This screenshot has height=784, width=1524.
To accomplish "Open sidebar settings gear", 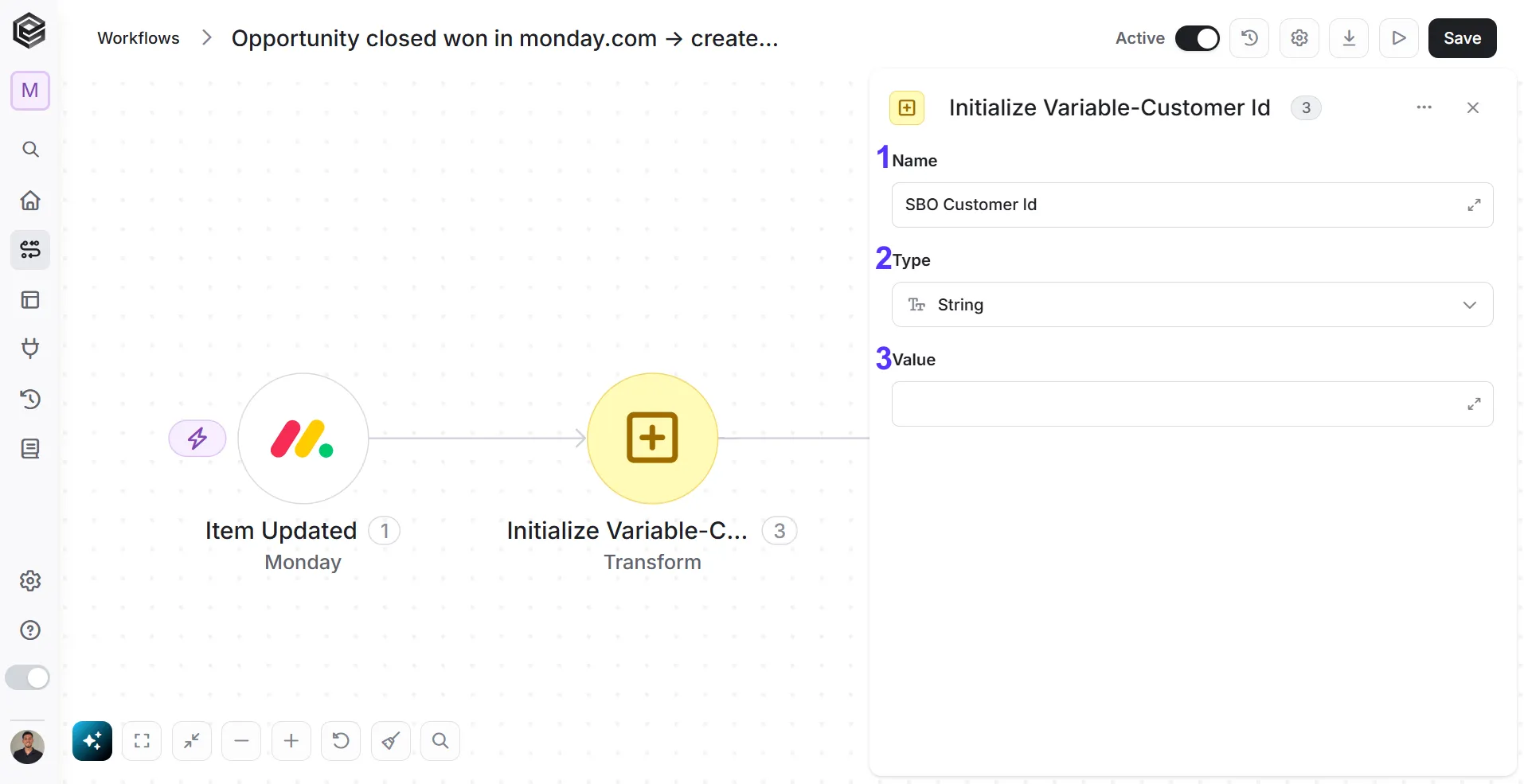I will 30,581.
